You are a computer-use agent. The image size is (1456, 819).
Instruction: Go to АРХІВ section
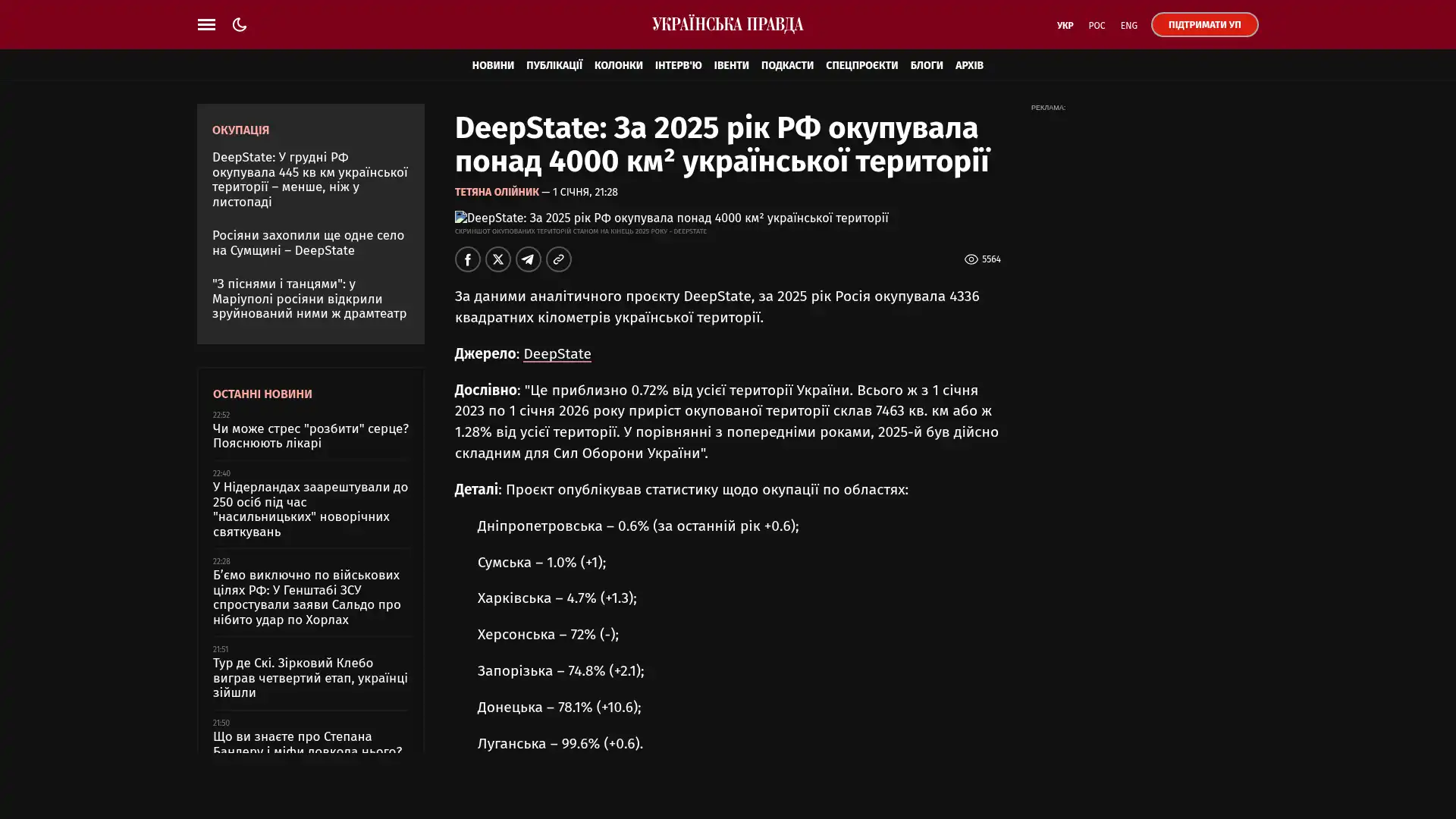pos(968,65)
